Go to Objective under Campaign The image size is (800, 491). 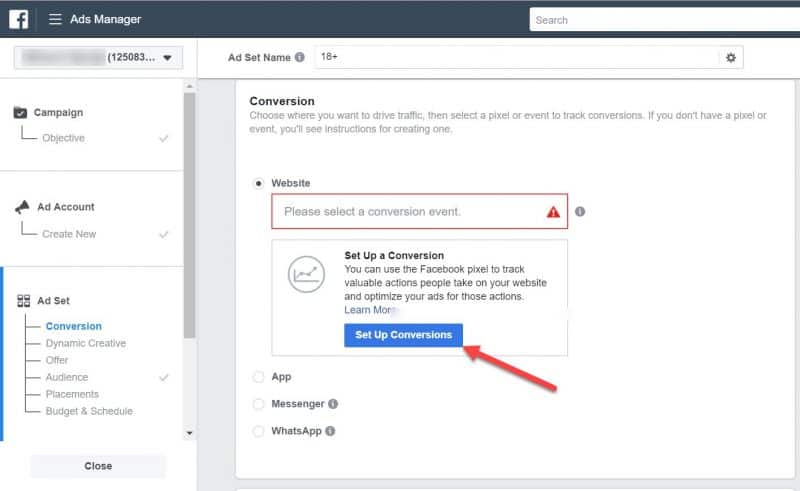point(63,138)
